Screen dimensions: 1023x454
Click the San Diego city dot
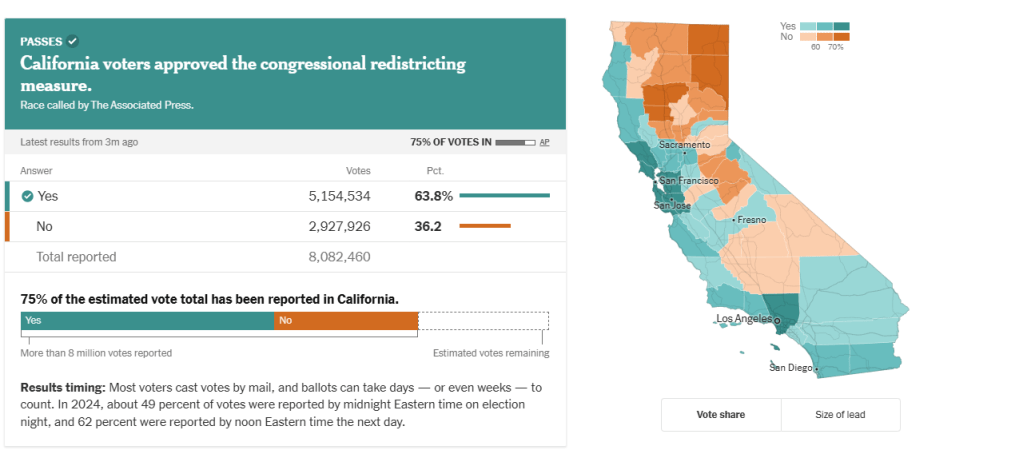coord(817,370)
